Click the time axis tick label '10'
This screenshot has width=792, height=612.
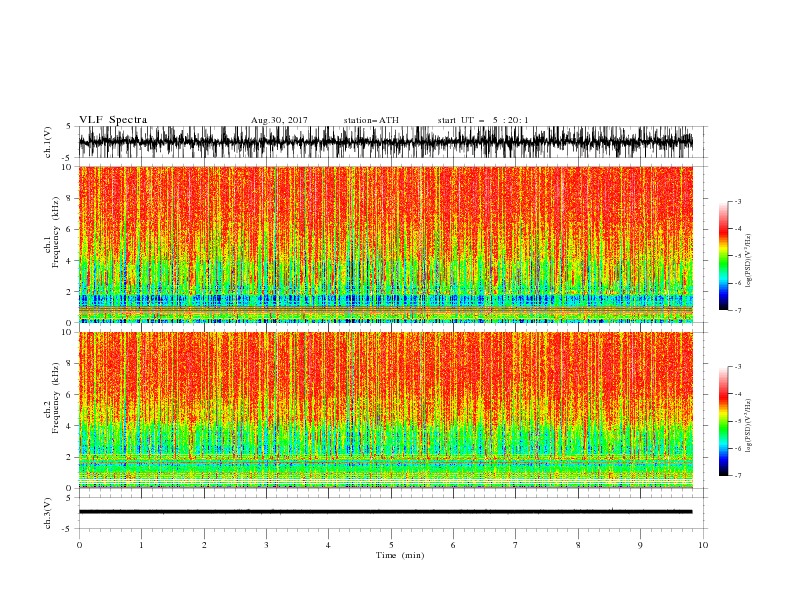coord(703,545)
